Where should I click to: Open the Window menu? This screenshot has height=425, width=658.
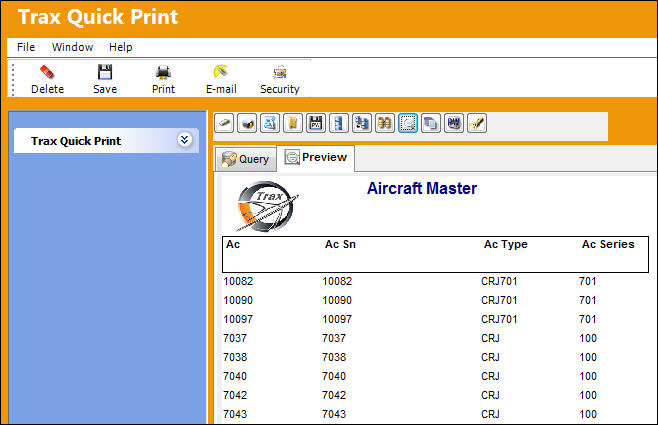[72, 47]
